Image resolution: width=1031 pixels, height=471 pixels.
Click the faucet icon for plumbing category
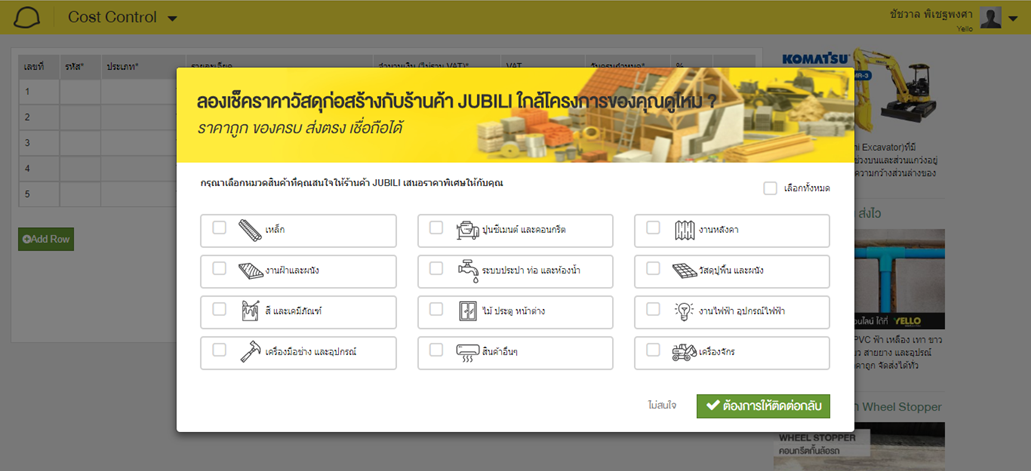coord(468,270)
